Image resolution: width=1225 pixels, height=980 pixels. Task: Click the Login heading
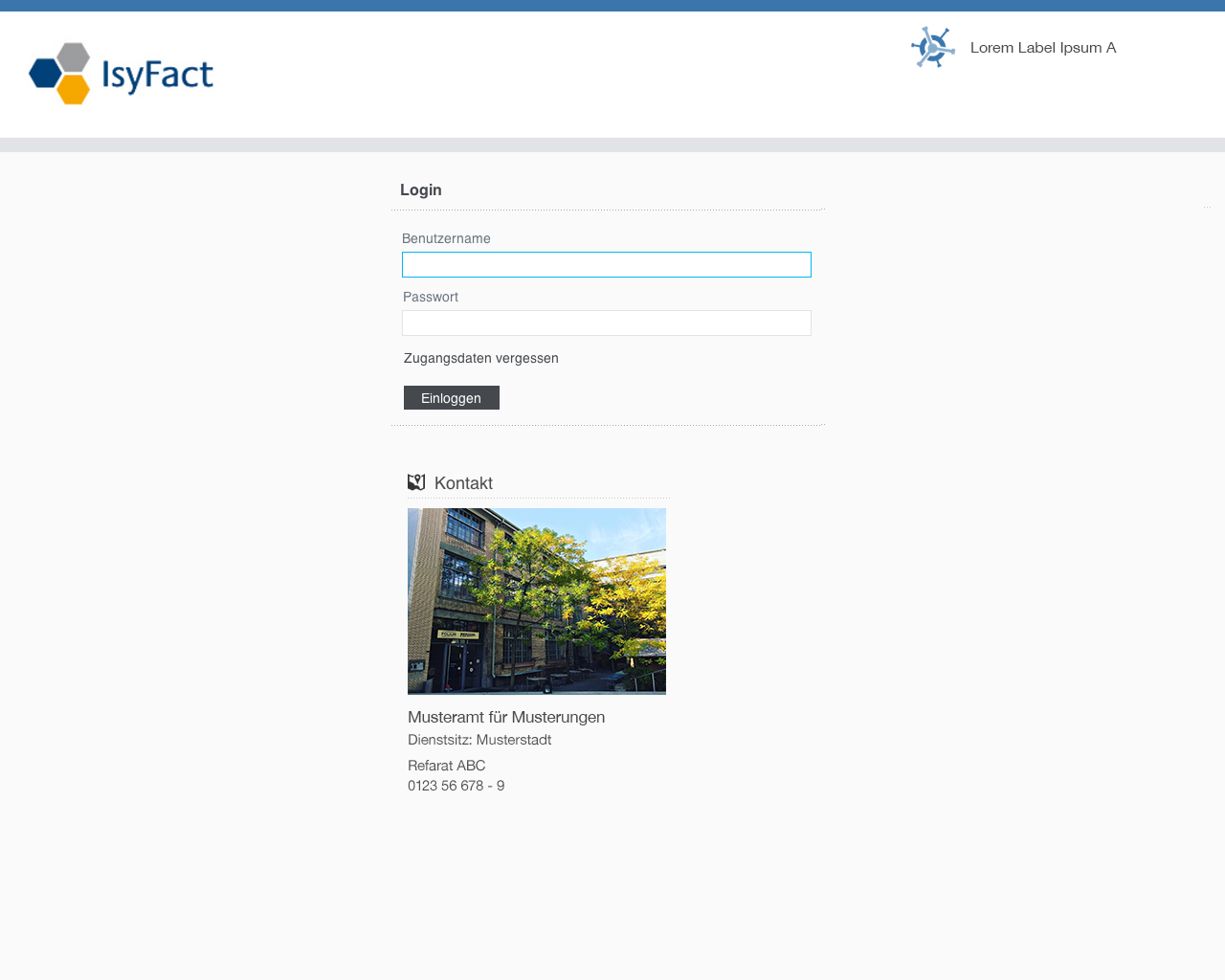point(421,189)
